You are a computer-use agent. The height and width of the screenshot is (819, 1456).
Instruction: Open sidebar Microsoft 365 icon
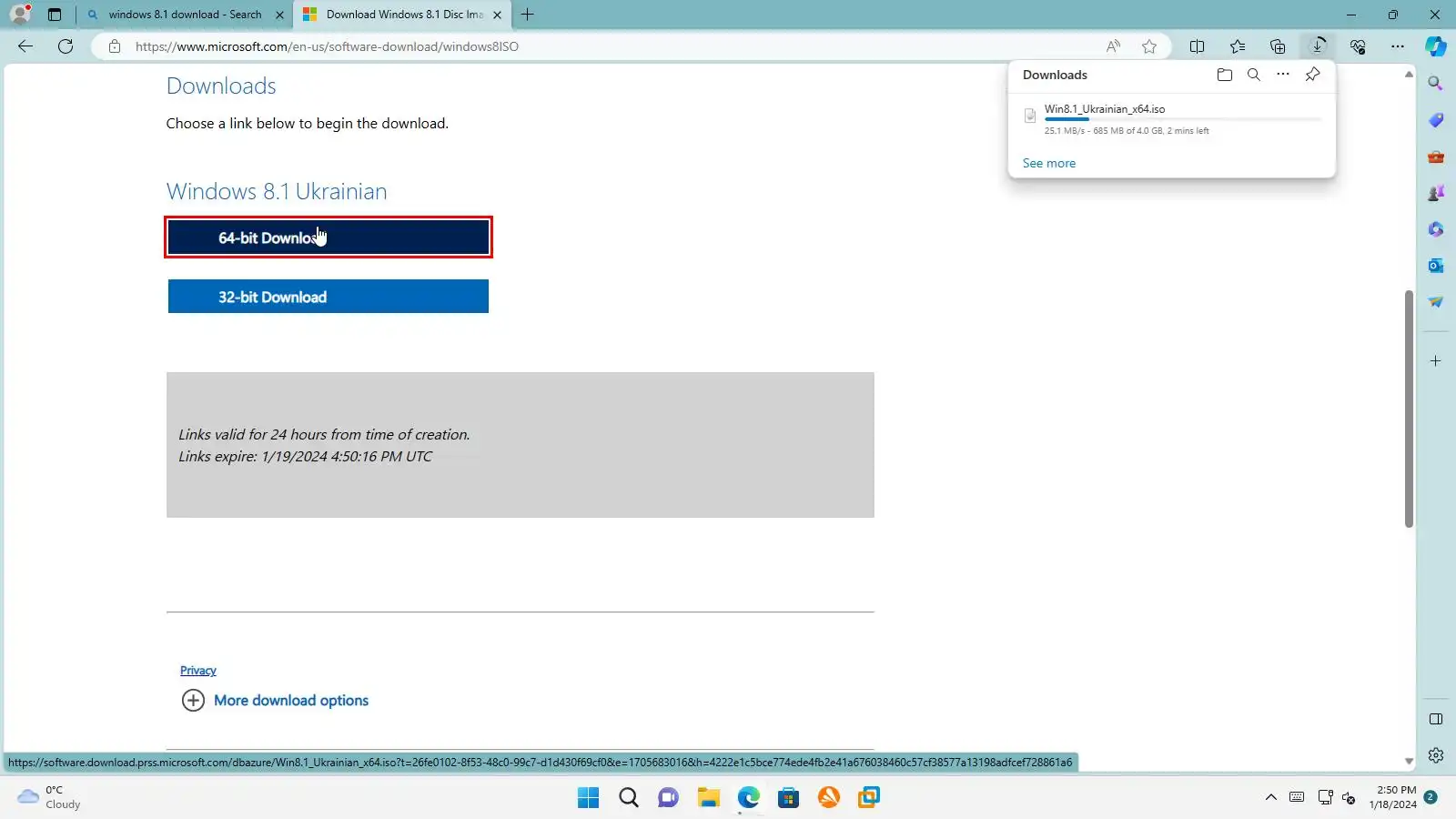click(1436, 229)
